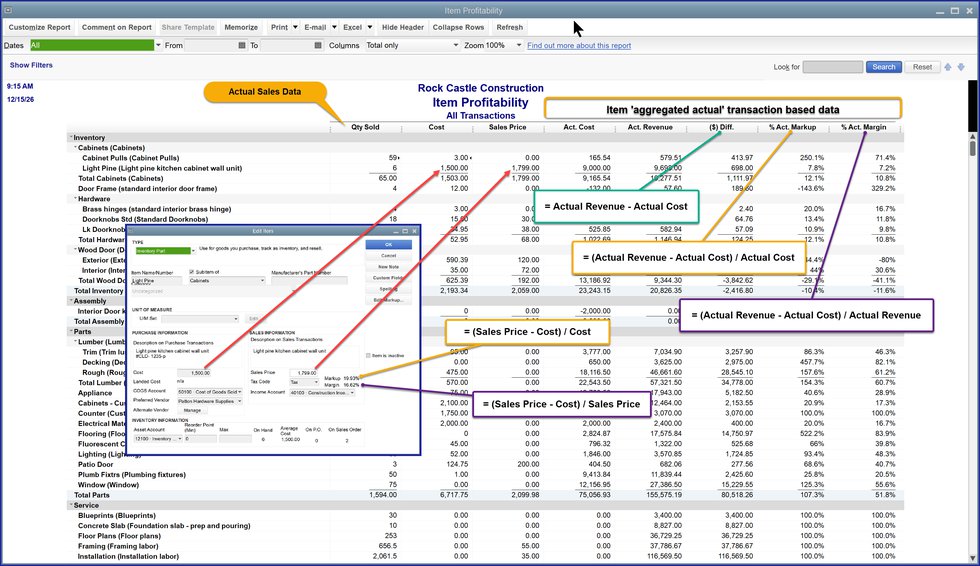Open the Excel dropdown arrow
The height and width of the screenshot is (566, 980).
click(x=370, y=28)
